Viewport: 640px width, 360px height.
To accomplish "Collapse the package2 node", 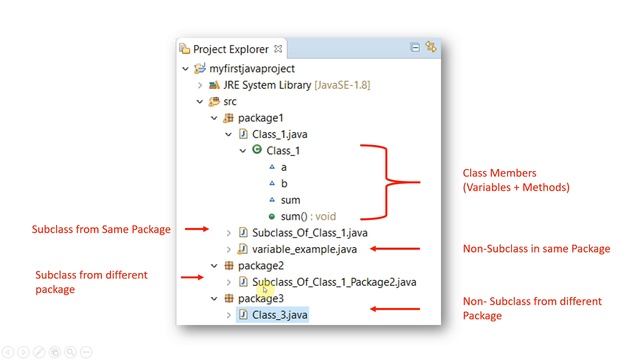I will coord(214,266).
